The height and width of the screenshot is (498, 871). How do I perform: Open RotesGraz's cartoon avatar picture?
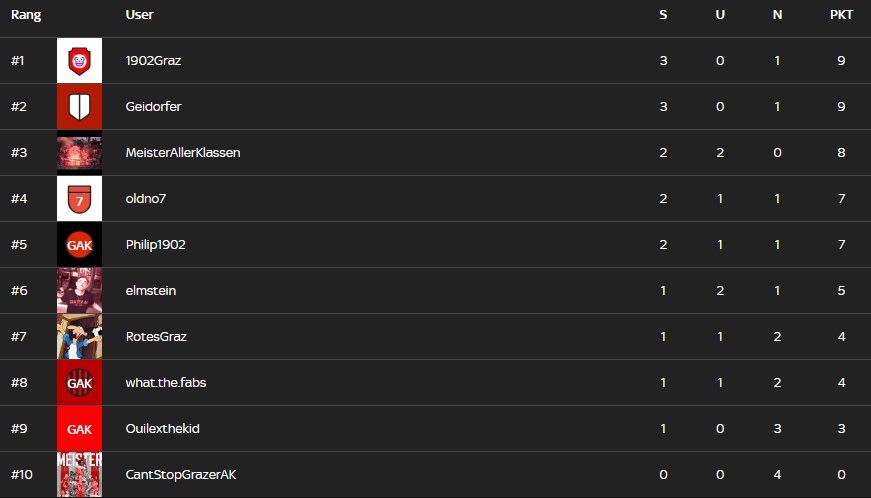79,337
